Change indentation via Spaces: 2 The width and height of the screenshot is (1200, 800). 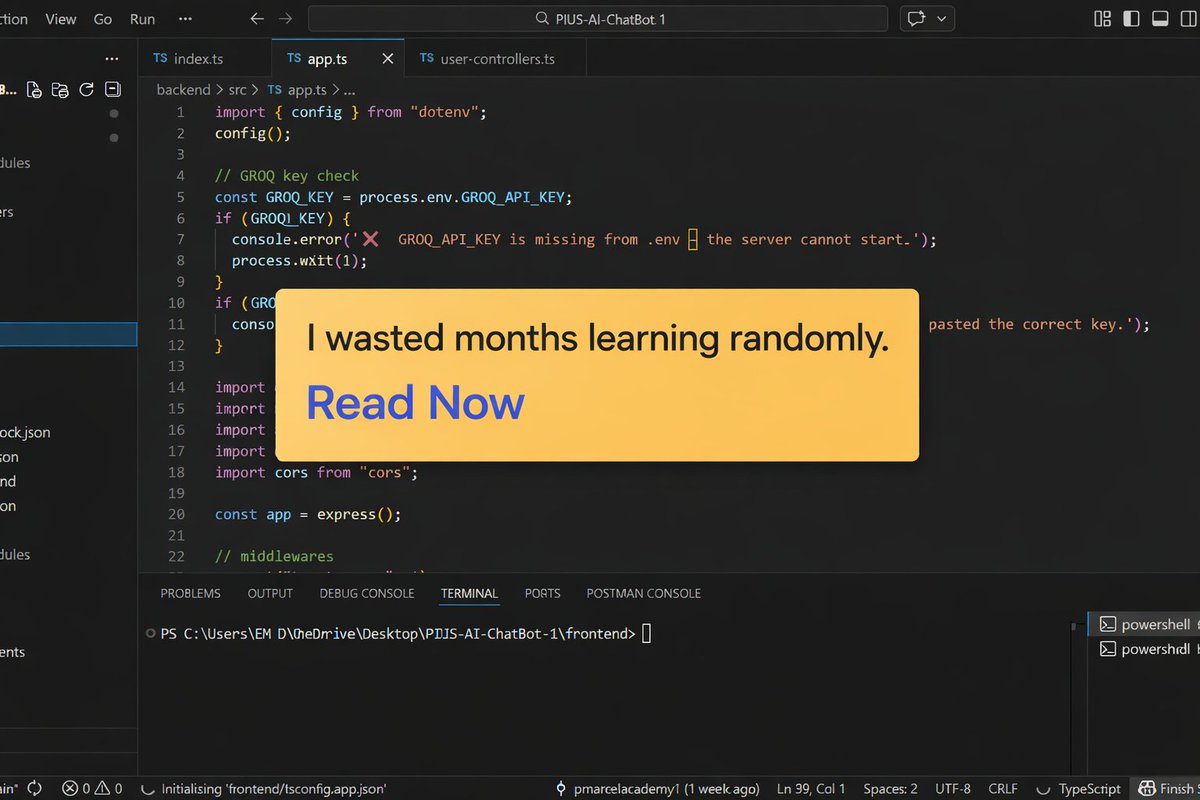891,788
